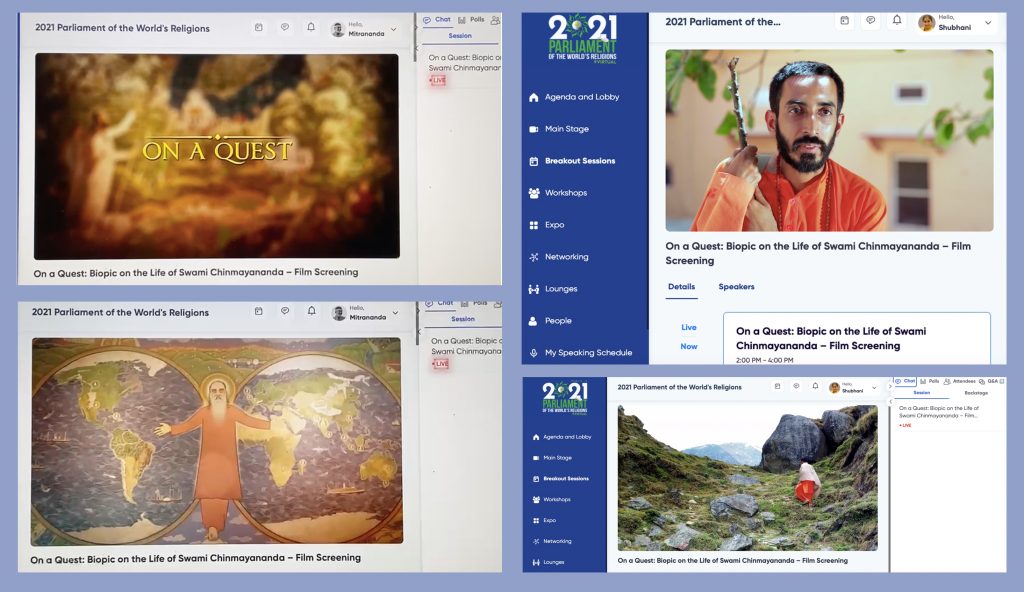Click message icon in mountain hiker panel header
The width and height of the screenshot is (1024, 592).
796,386
